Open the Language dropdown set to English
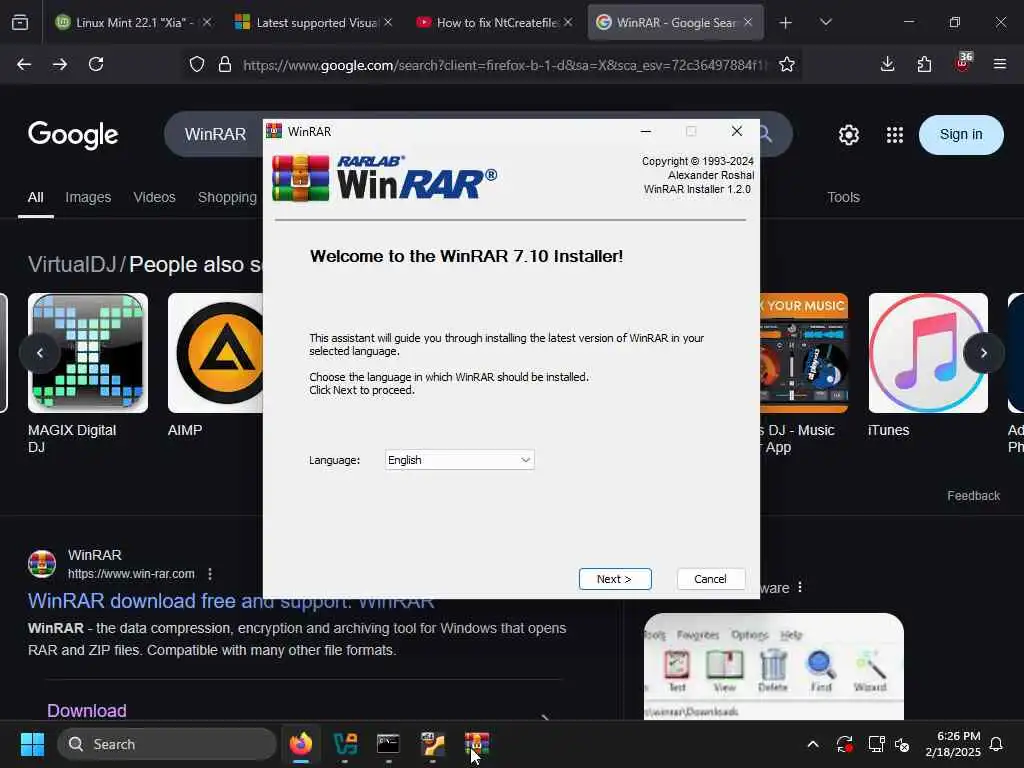 click(x=459, y=460)
